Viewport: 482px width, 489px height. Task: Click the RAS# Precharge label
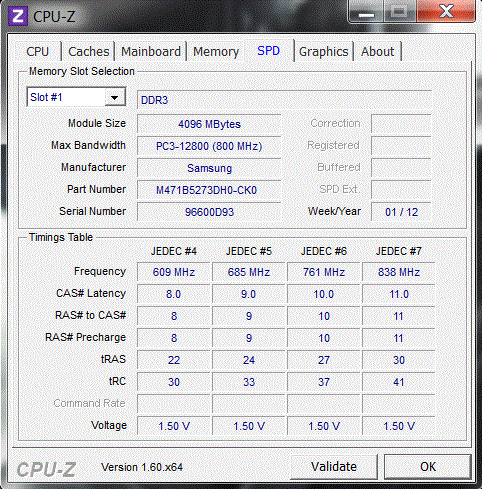86,337
